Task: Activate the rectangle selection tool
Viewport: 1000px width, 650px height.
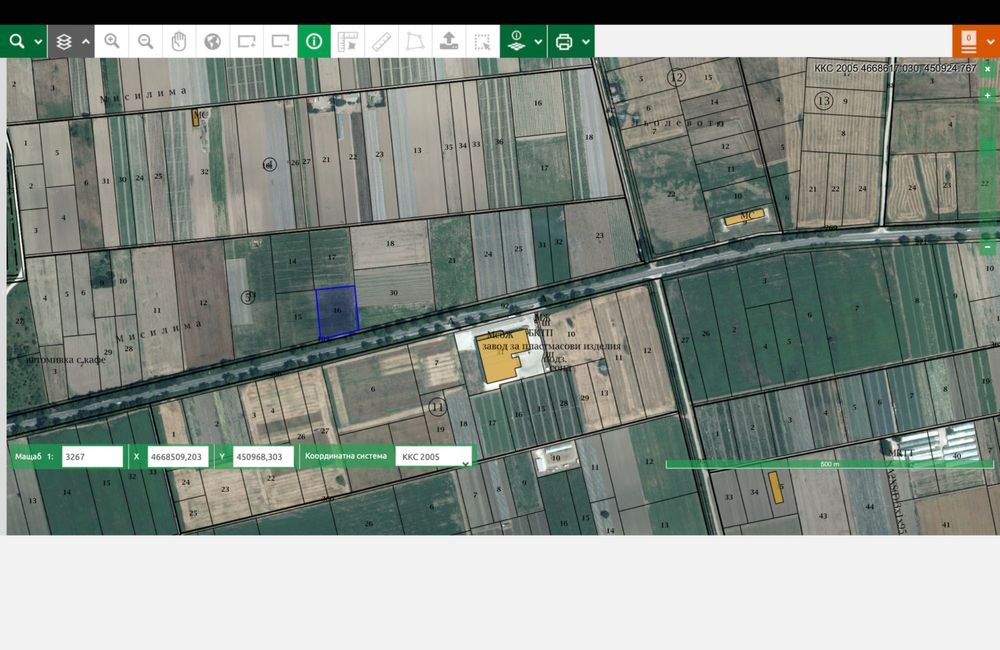Action: tap(483, 41)
